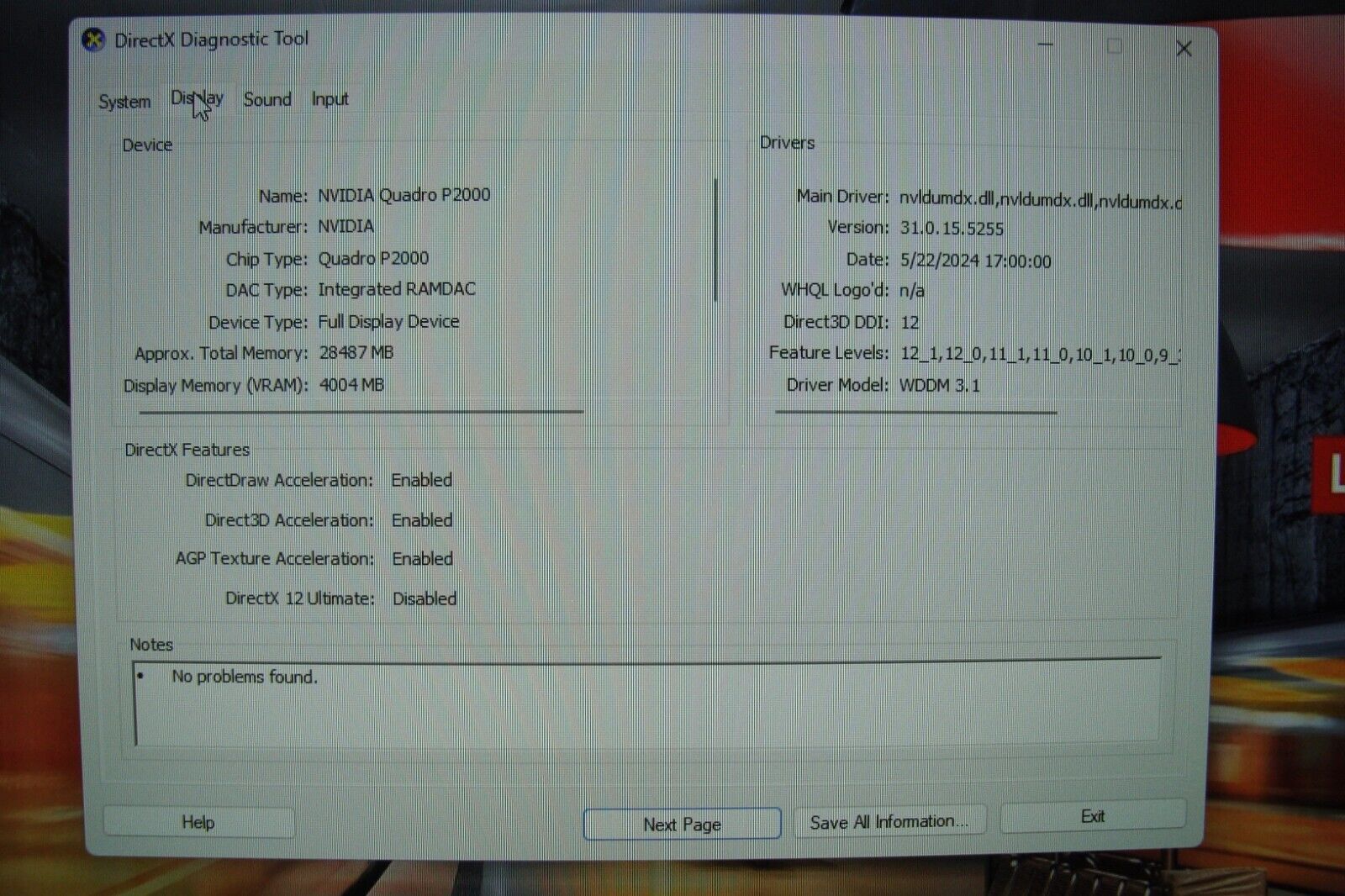
Task: Click driver date '5/22/2024 17:00:00'
Action: (x=975, y=261)
